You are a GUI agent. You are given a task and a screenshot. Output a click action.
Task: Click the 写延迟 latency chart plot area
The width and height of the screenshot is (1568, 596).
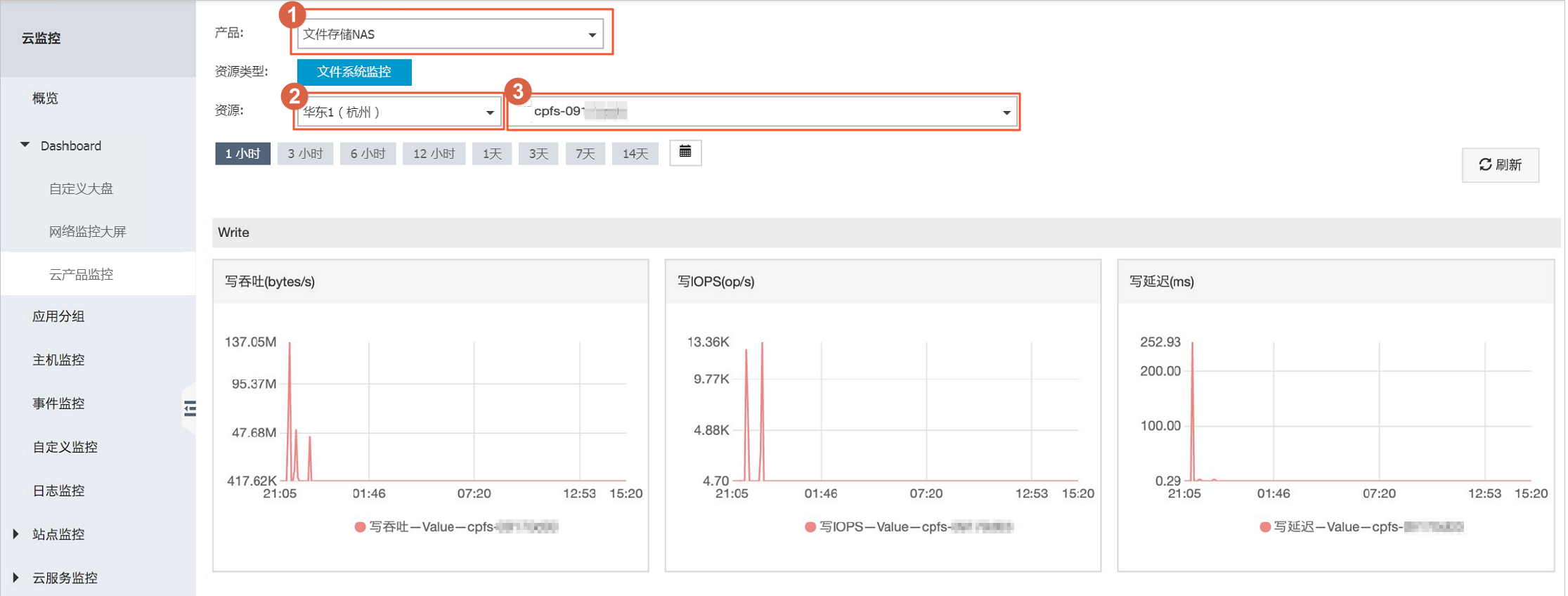[x=1358, y=411]
